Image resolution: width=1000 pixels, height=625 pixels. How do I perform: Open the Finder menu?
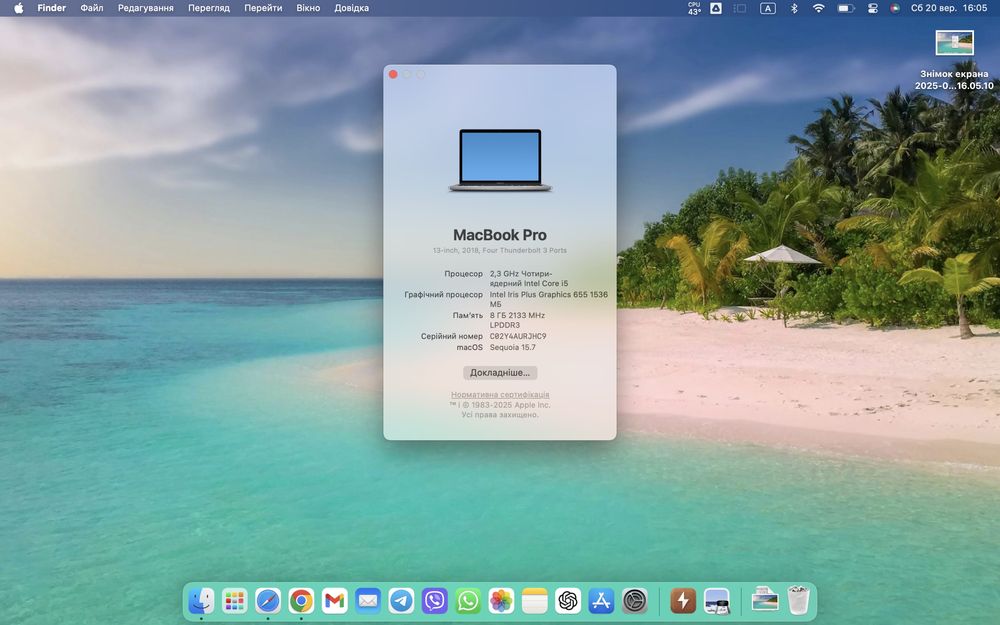point(52,8)
